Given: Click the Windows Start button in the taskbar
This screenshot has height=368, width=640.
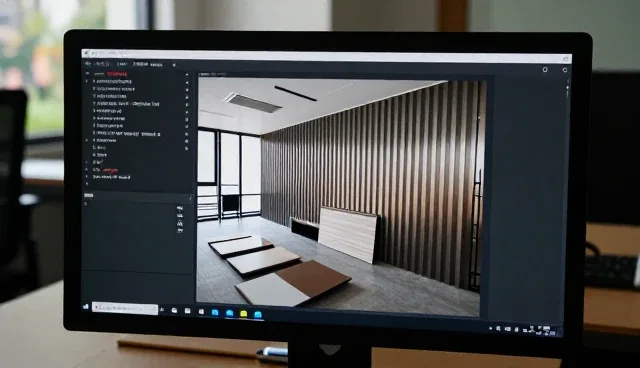Looking at the screenshot, I should tap(86, 306).
